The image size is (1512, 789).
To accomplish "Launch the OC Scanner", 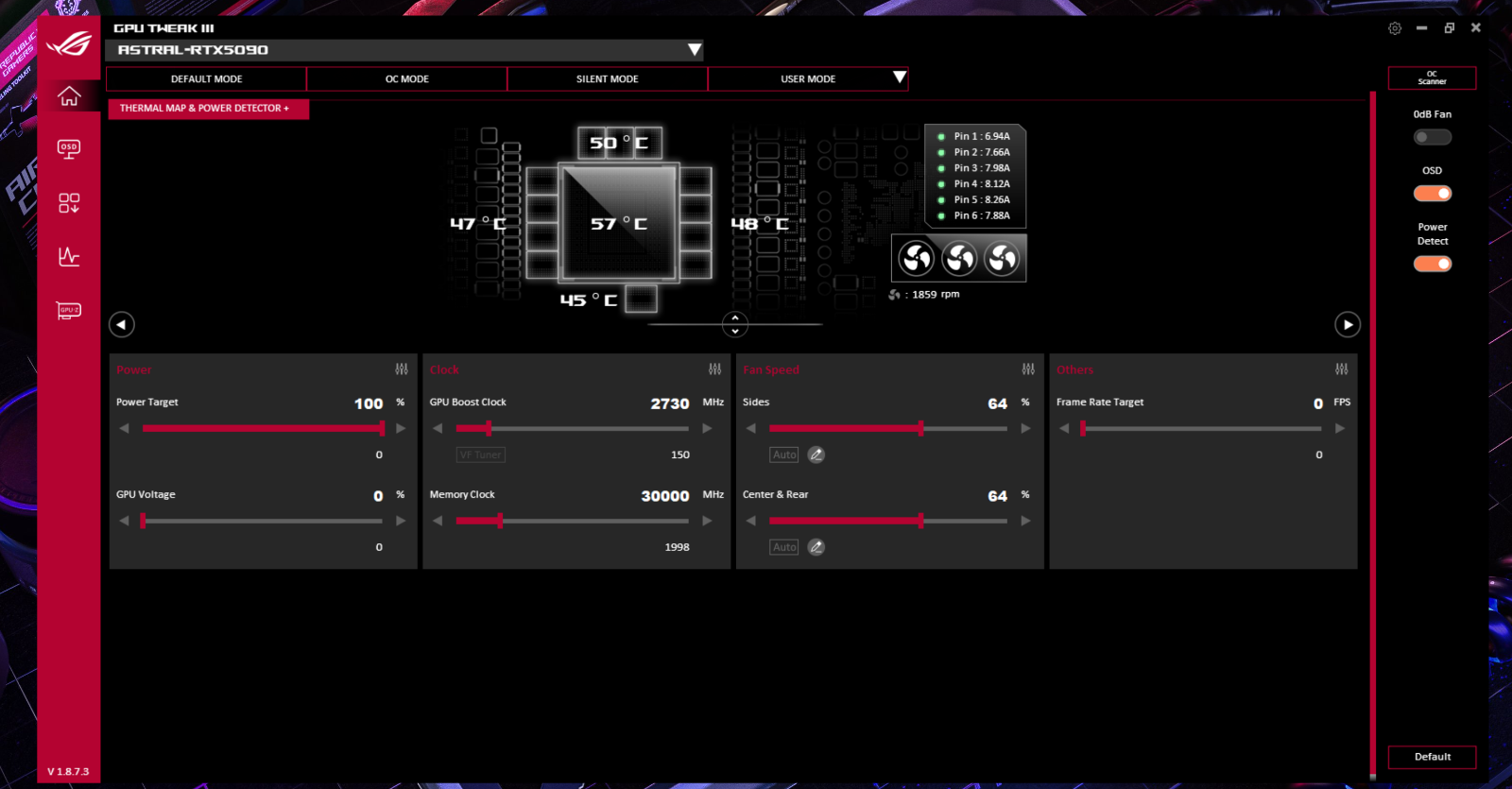I will (1432, 77).
